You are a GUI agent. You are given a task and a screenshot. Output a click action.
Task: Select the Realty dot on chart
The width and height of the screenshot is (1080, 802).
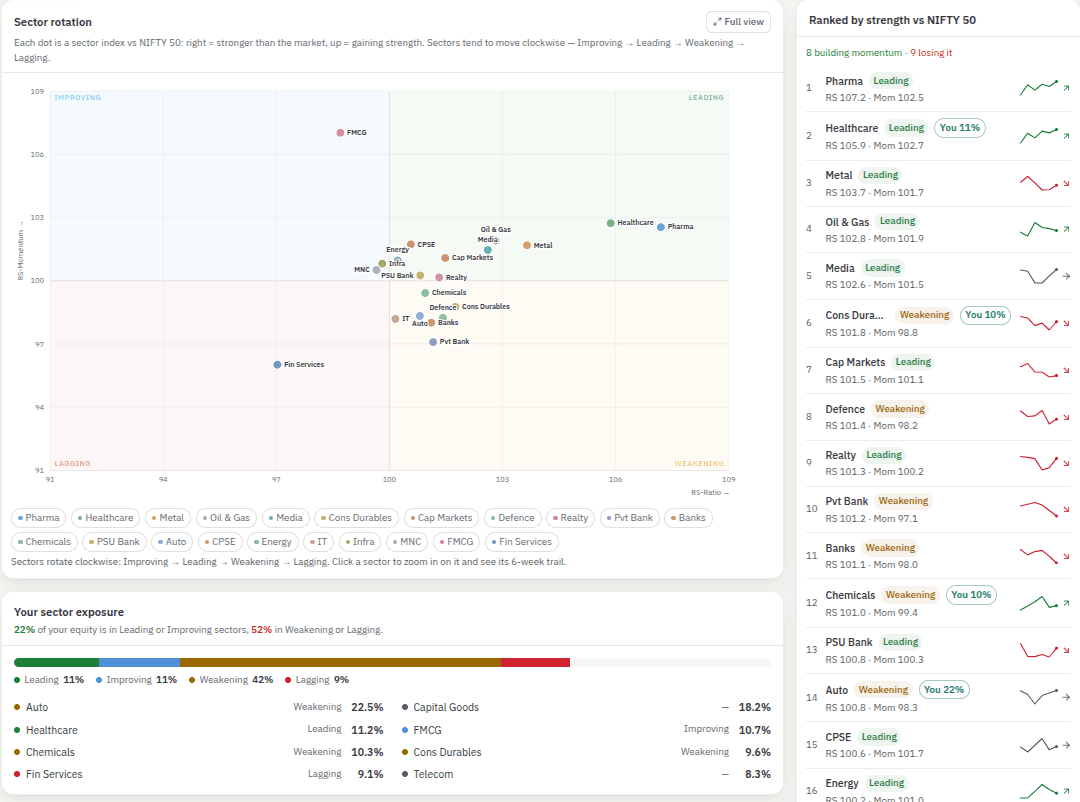[x=439, y=277]
